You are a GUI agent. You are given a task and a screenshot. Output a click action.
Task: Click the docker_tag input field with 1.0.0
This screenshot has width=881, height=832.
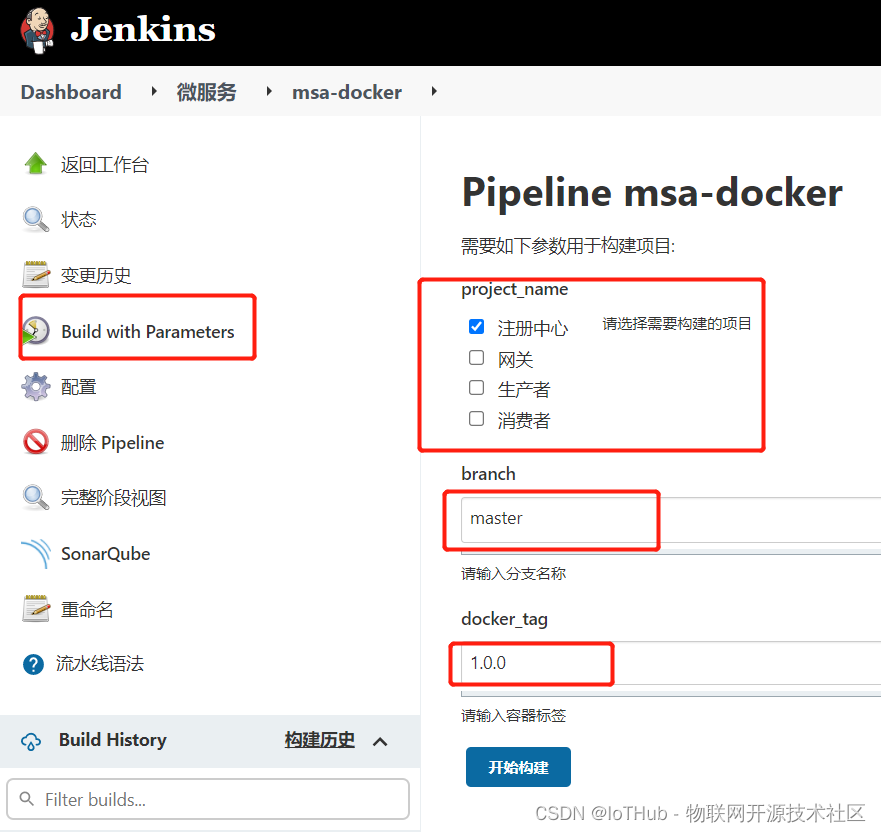coord(671,663)
